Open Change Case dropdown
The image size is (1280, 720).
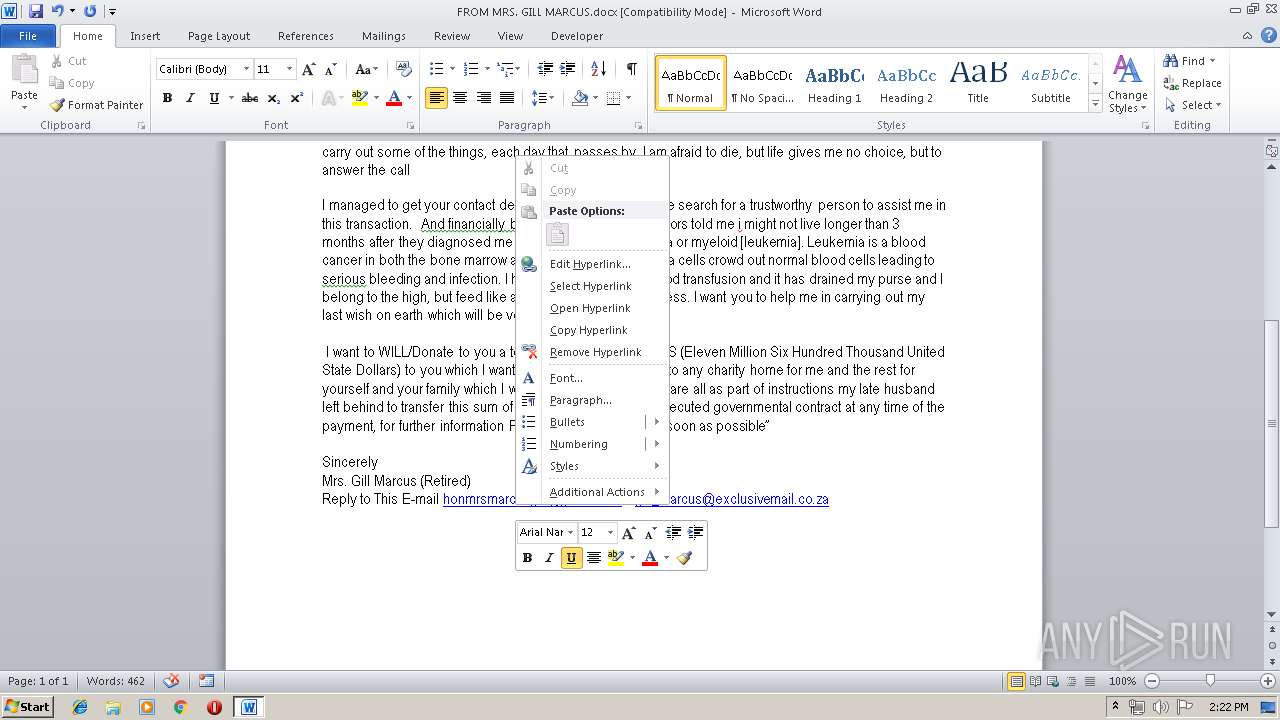pos(367,69)
